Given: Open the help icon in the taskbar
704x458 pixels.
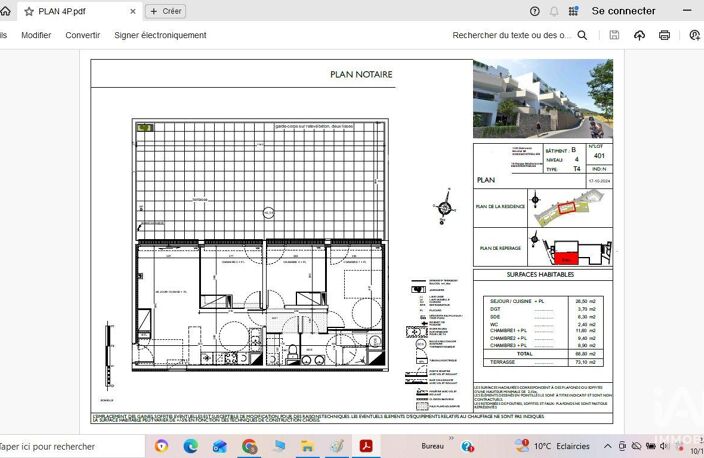Looking at the screenshot, I should 467,446.
